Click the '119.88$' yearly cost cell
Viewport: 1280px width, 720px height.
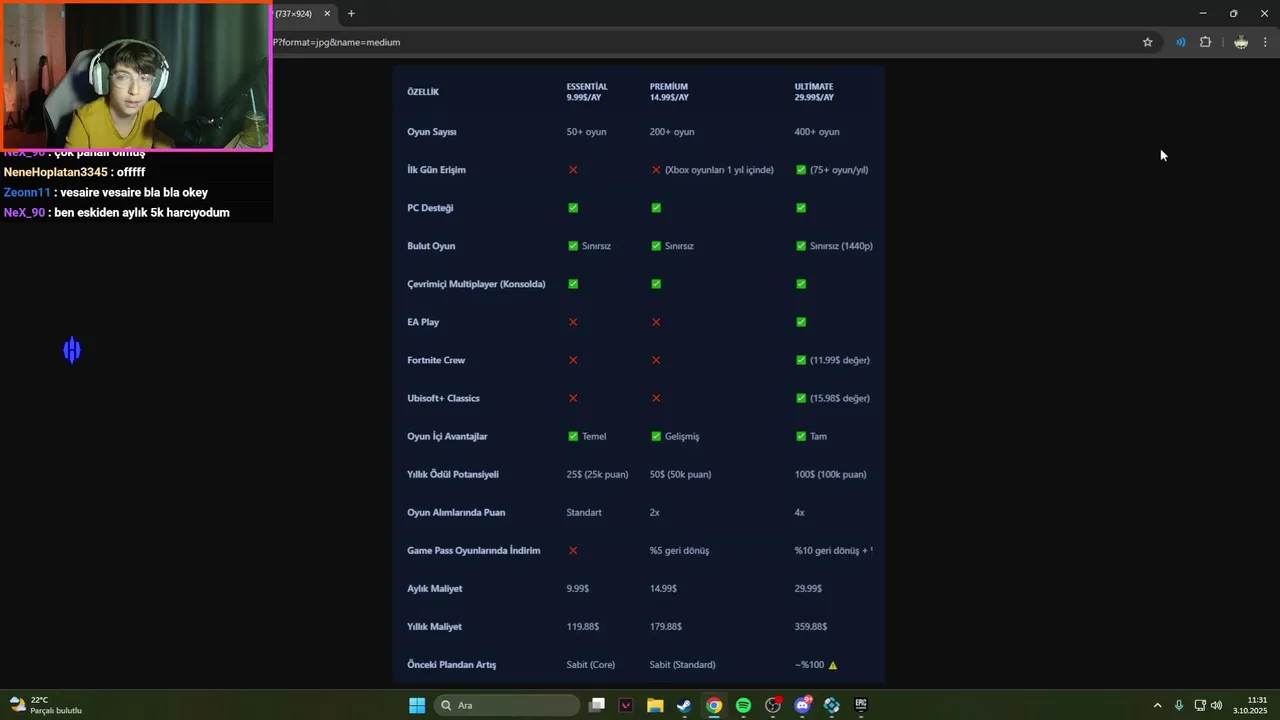point(583,626)
